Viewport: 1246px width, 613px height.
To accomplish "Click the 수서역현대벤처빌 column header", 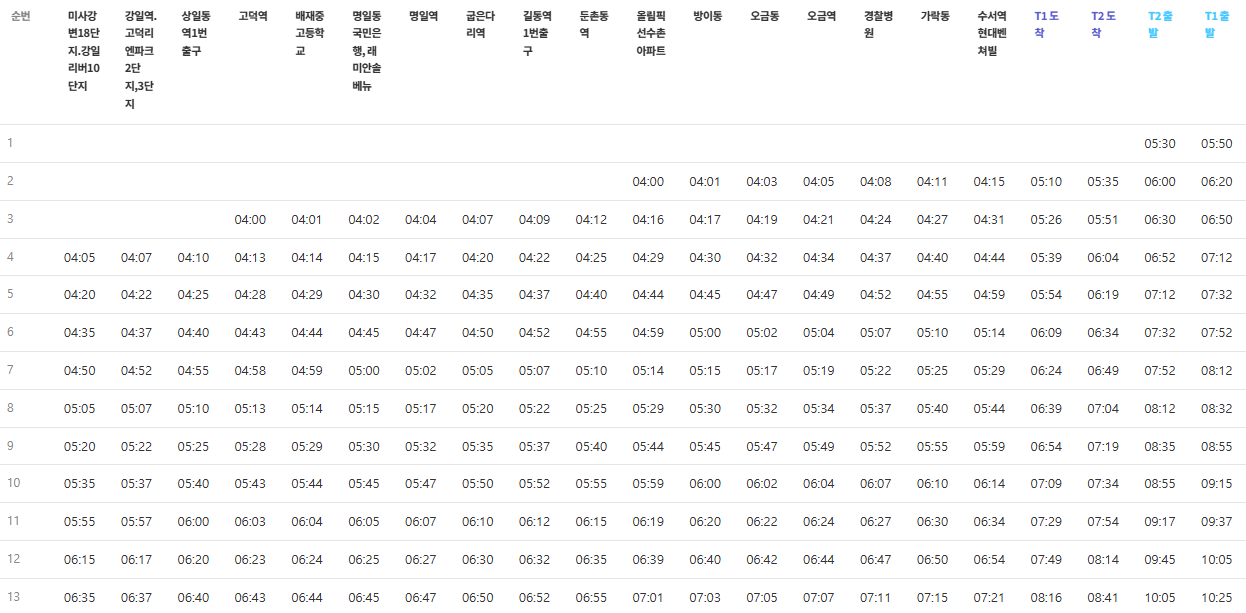I will pyautogui.click(x=988, y=25).
